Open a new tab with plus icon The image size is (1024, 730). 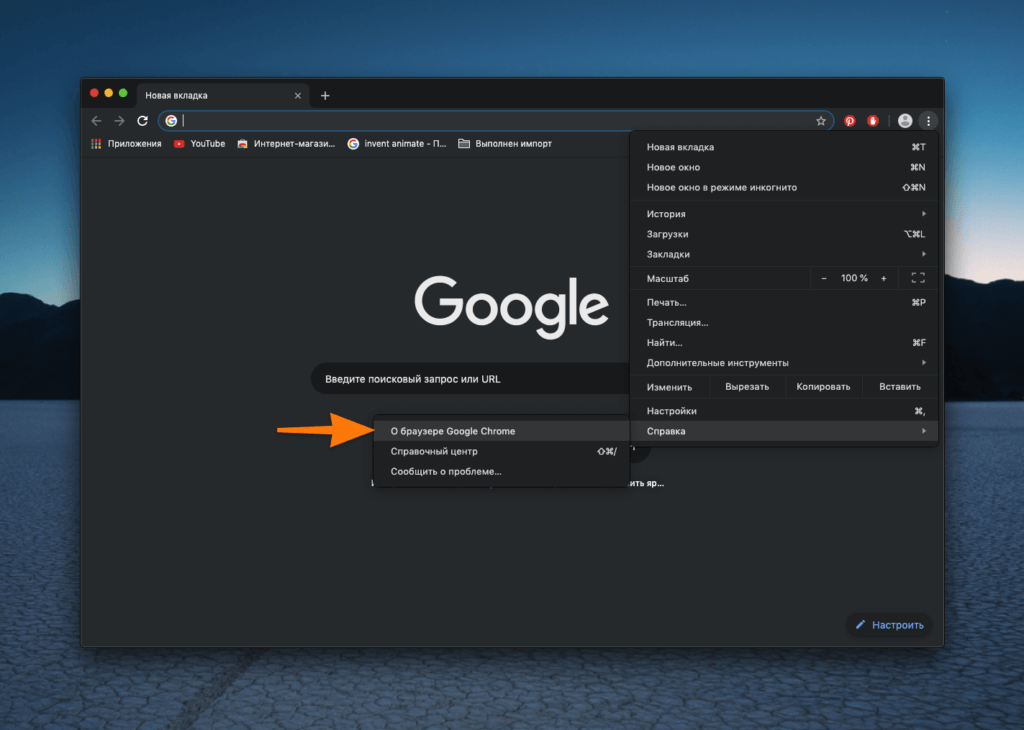tap(325, 96)
